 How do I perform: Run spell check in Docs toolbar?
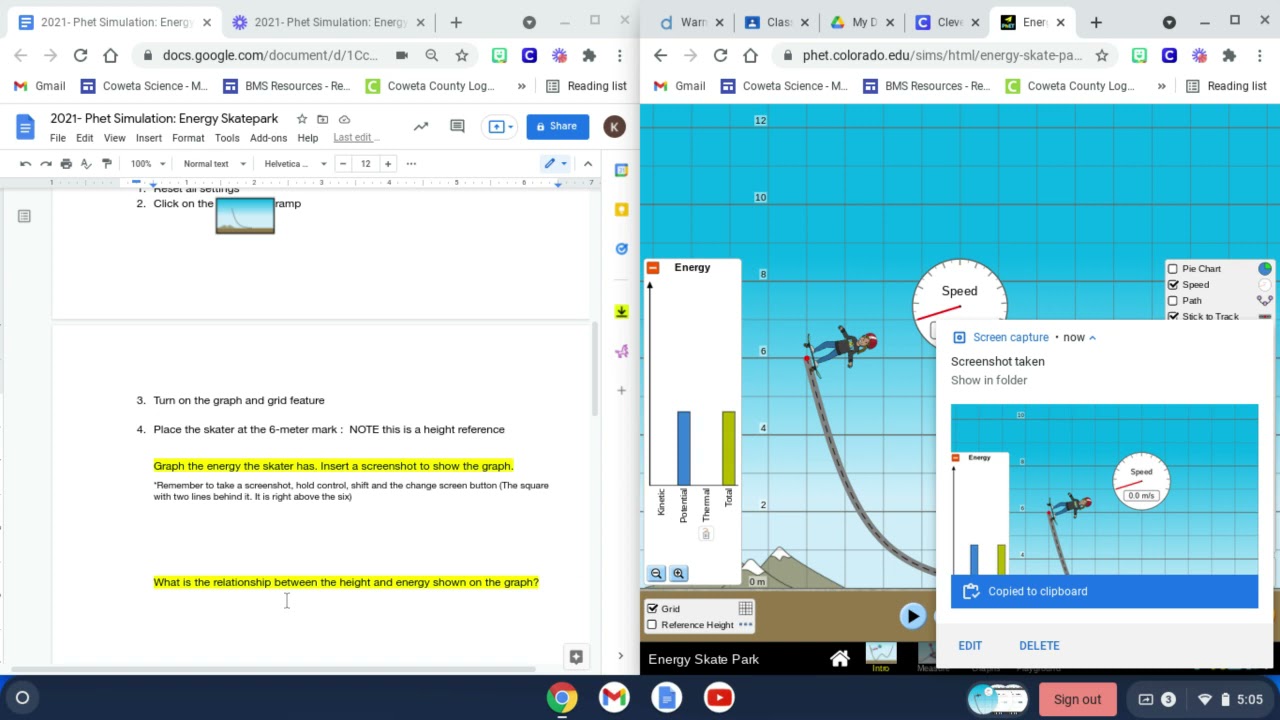(x=86, y=163)
